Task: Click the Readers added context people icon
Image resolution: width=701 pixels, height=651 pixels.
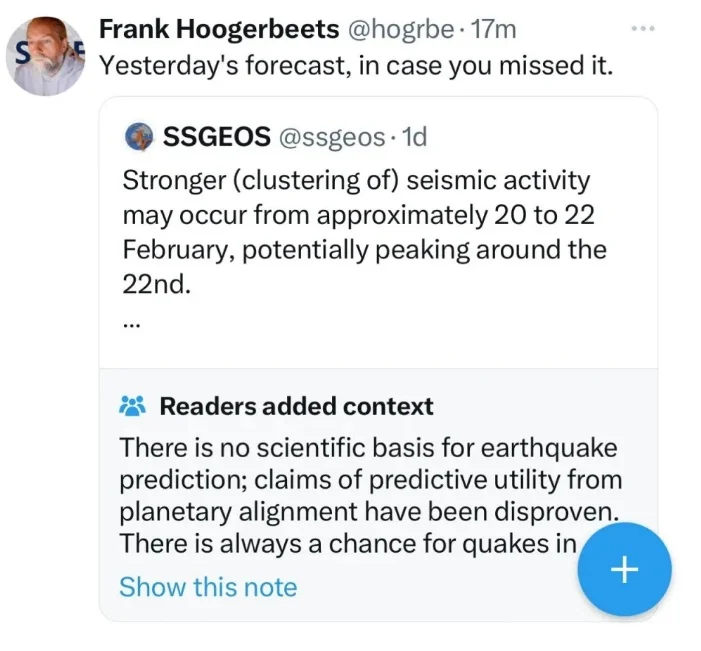Action: pos(133,406)
